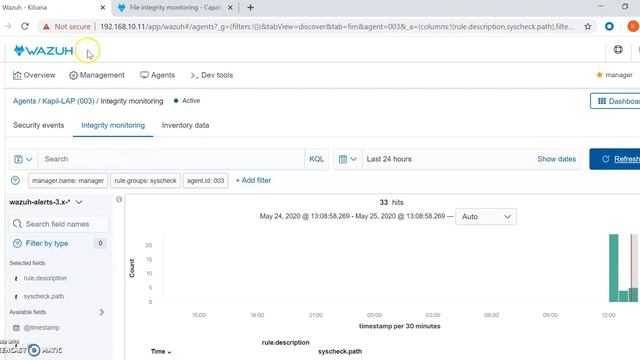The height and width of the screenshot is (360, 640).
Task: Select the Integrity monitoring tab
Action: pyautogui.click(x=113, y=125)
